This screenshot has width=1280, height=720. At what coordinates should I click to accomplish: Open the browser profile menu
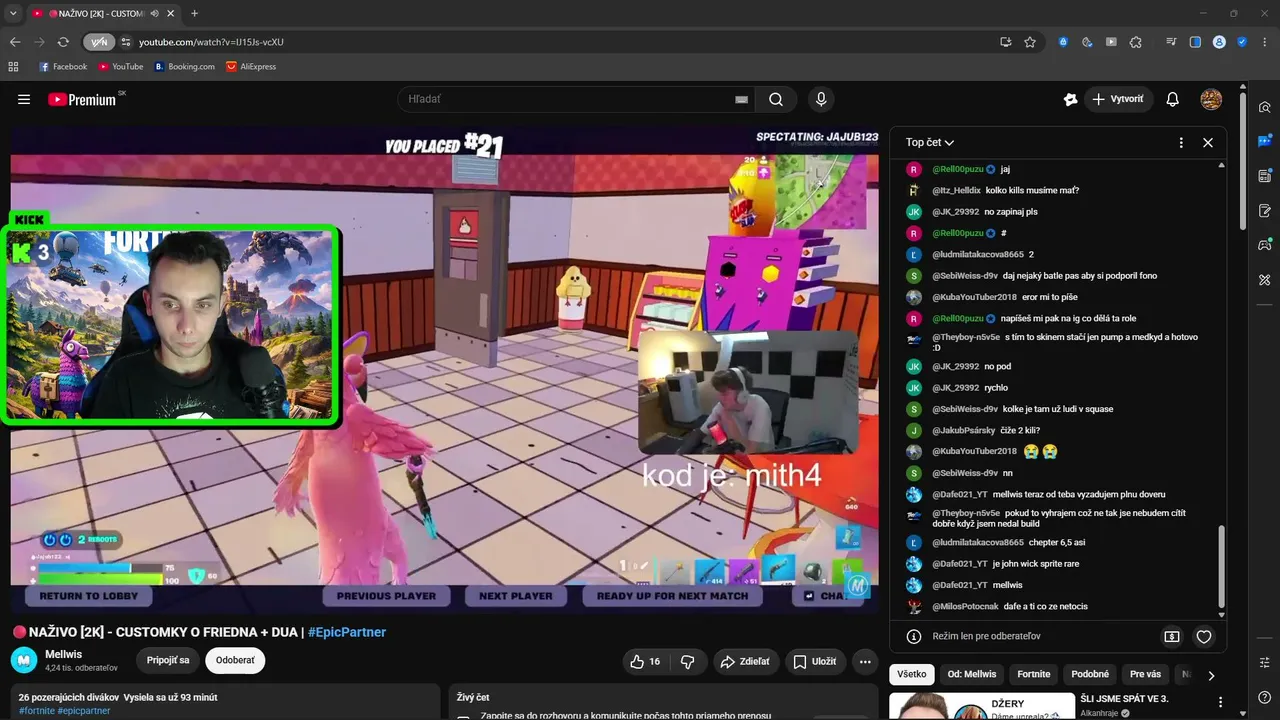click(x=1219, y=42)
